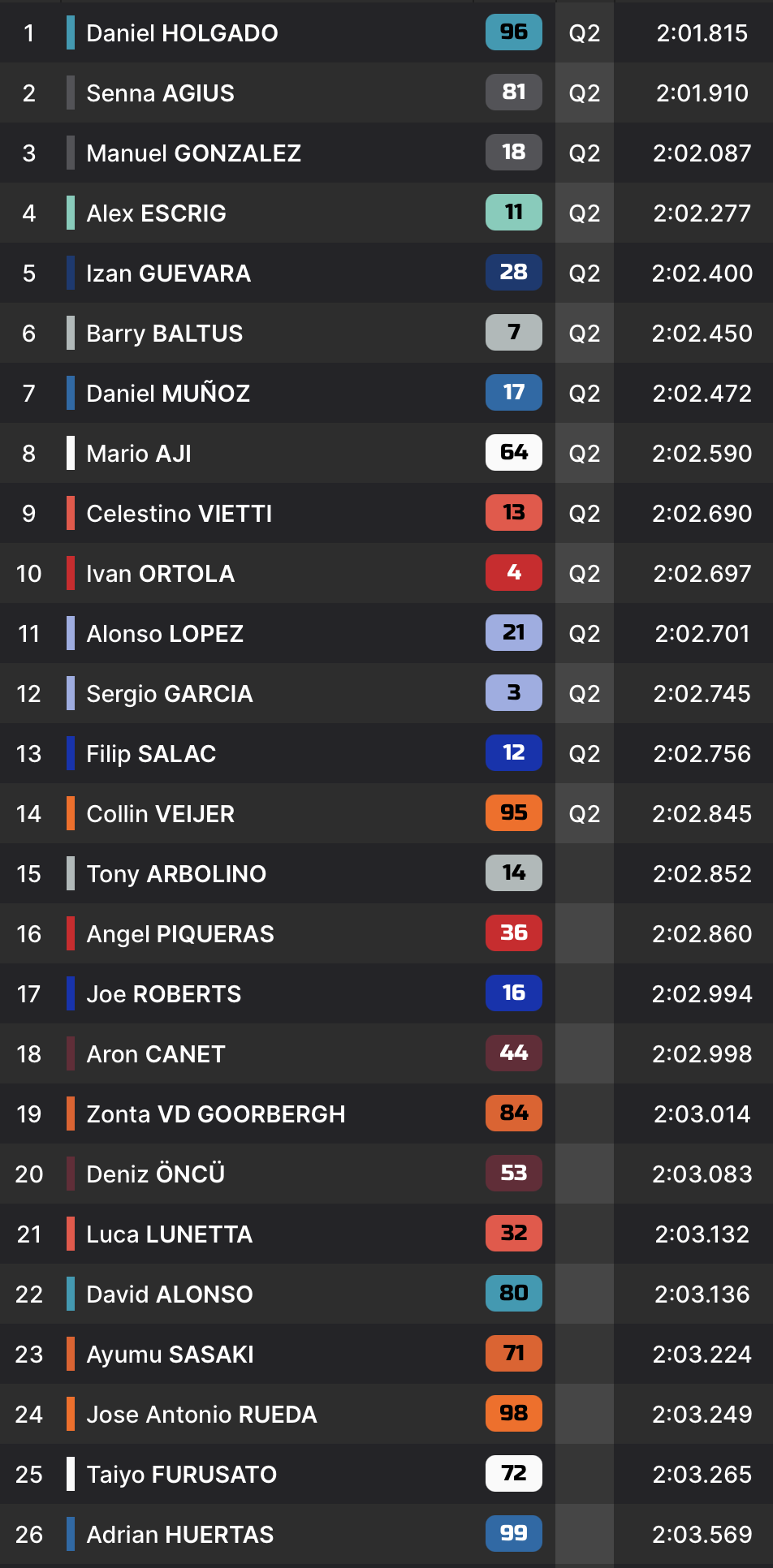The image size is (773, 1568).
Task: Click Jose Antonio RUEDA's name
Action: click(x=202, y=1415)
